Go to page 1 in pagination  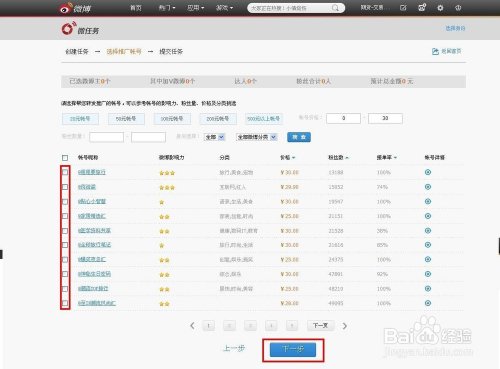click(x=208, y=326)
